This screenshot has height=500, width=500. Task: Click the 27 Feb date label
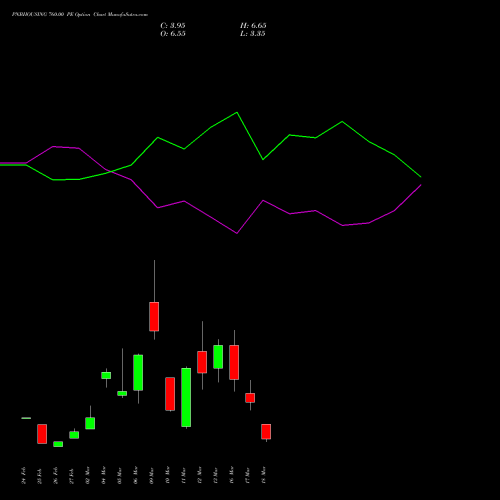(x=72, y=476)
